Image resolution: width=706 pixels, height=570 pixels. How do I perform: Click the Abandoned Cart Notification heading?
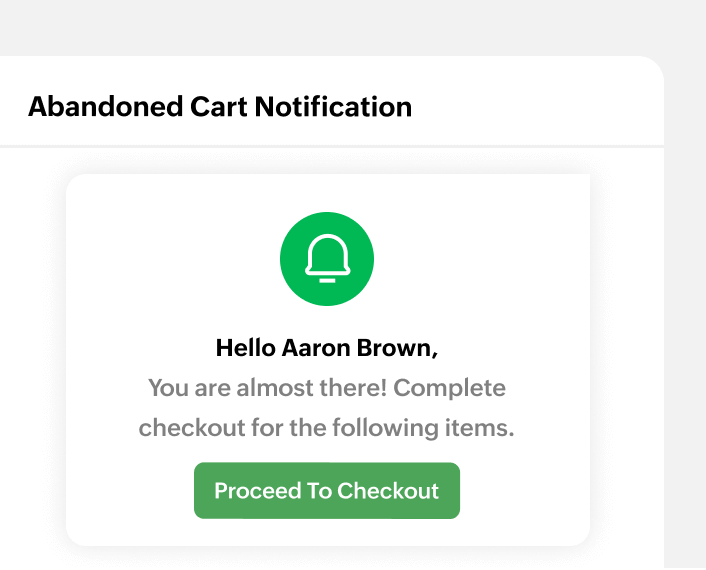220,107
